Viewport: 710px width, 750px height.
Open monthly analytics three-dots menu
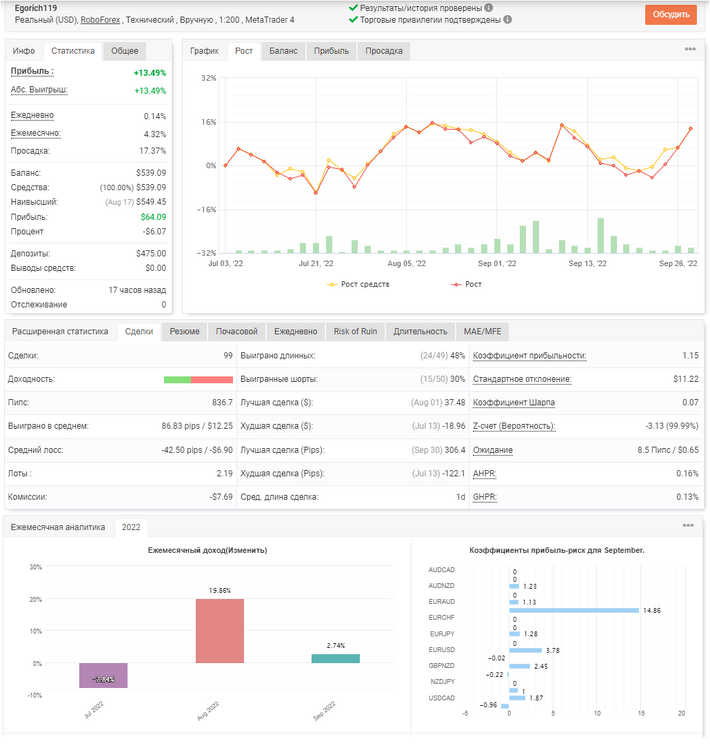click(688, 526)
